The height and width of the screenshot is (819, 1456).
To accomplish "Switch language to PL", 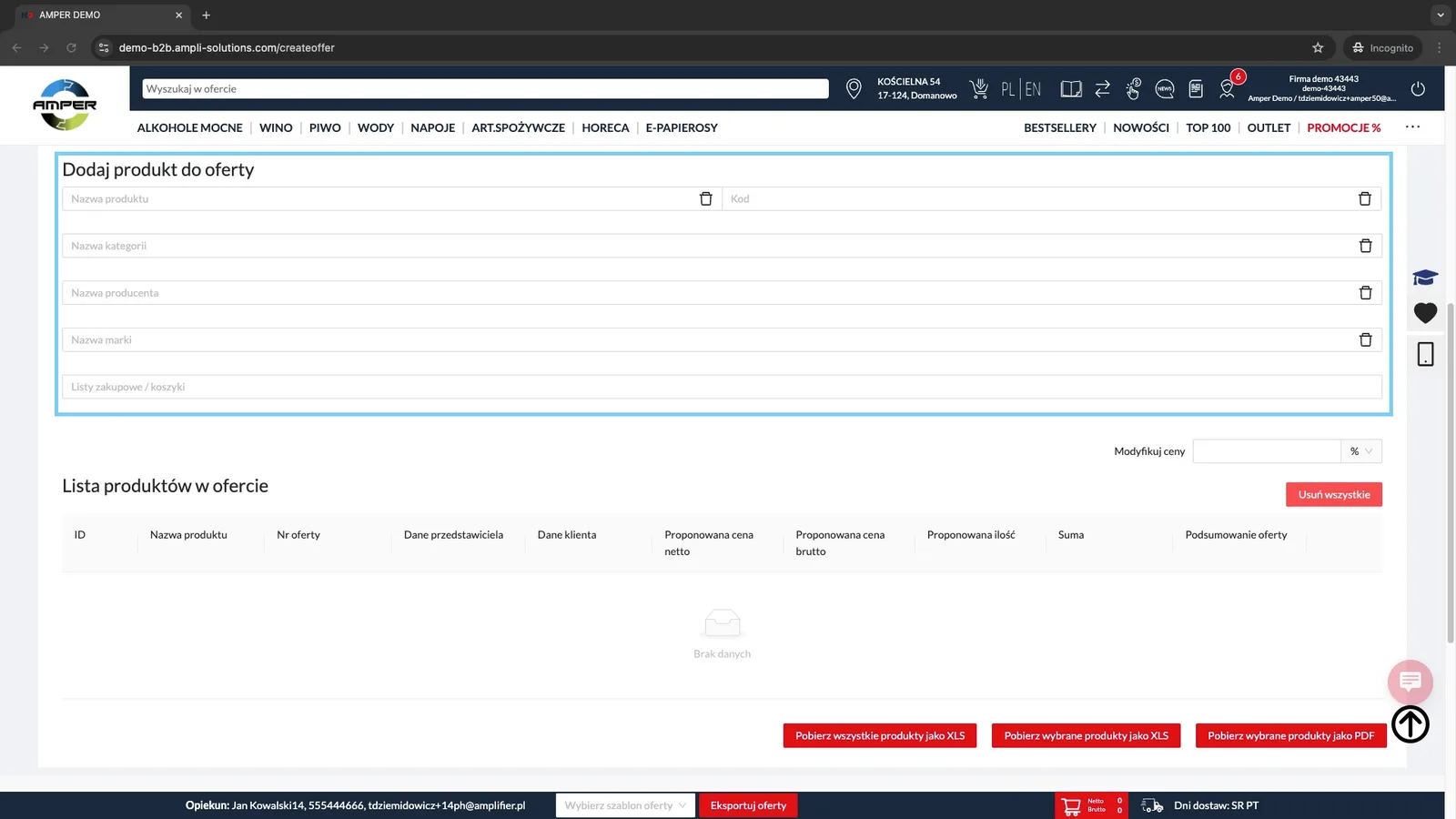I will point(1007,89).
